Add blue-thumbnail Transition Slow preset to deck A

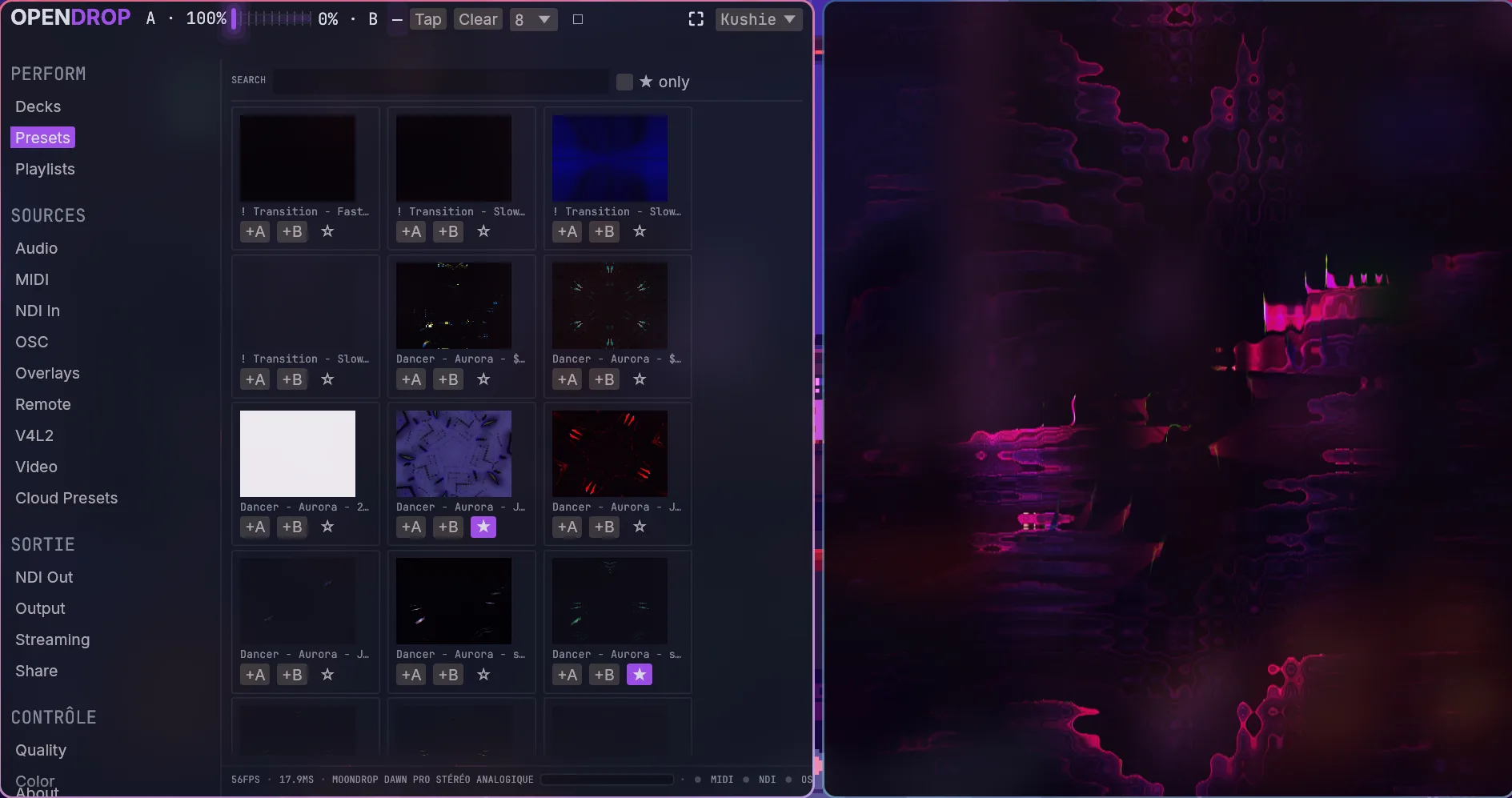(x=568, y=231)
